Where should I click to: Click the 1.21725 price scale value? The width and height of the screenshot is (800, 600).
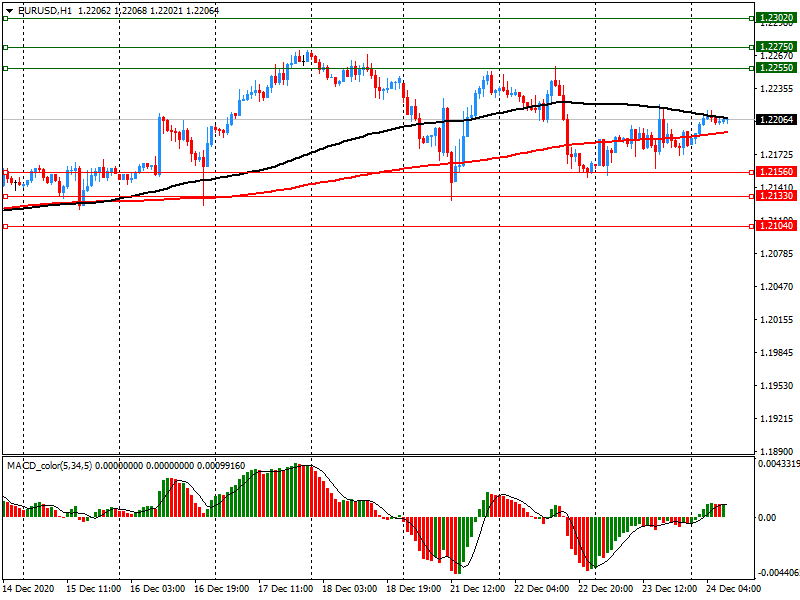(777, 155)
